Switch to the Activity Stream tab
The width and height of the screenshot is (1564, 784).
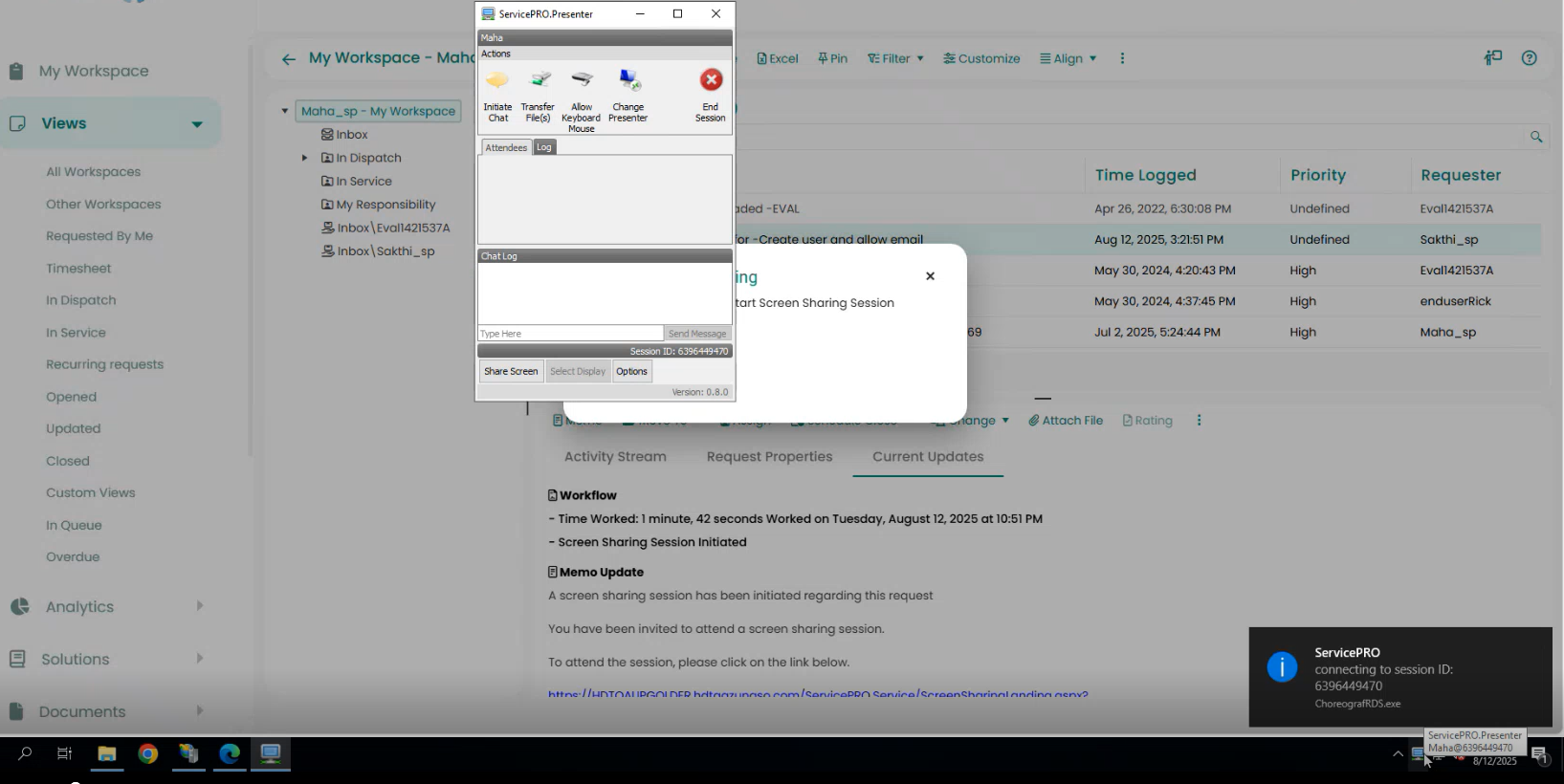(615, 457)
